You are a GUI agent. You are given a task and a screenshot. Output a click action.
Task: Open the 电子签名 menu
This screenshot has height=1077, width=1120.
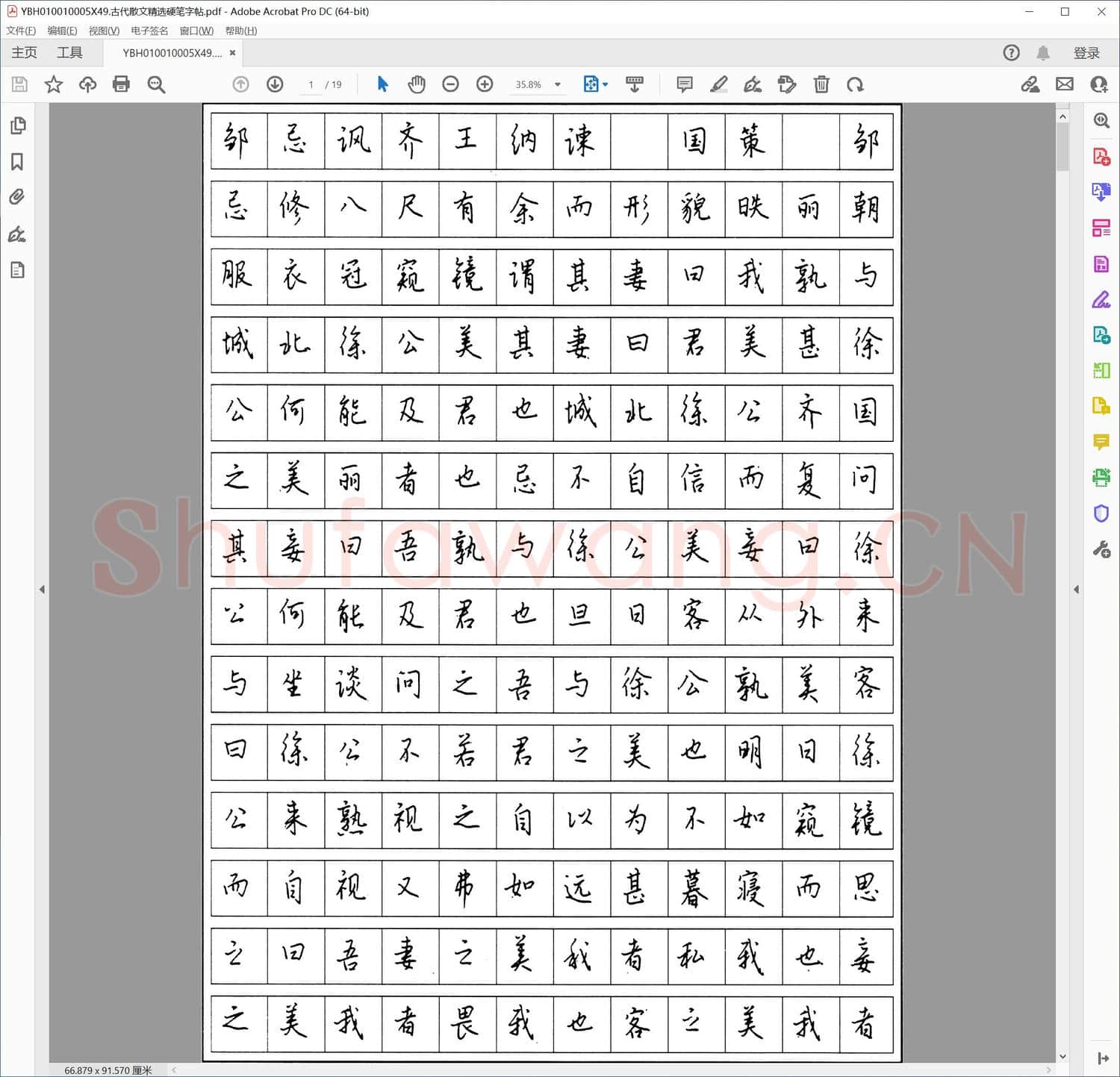point(149,31)
